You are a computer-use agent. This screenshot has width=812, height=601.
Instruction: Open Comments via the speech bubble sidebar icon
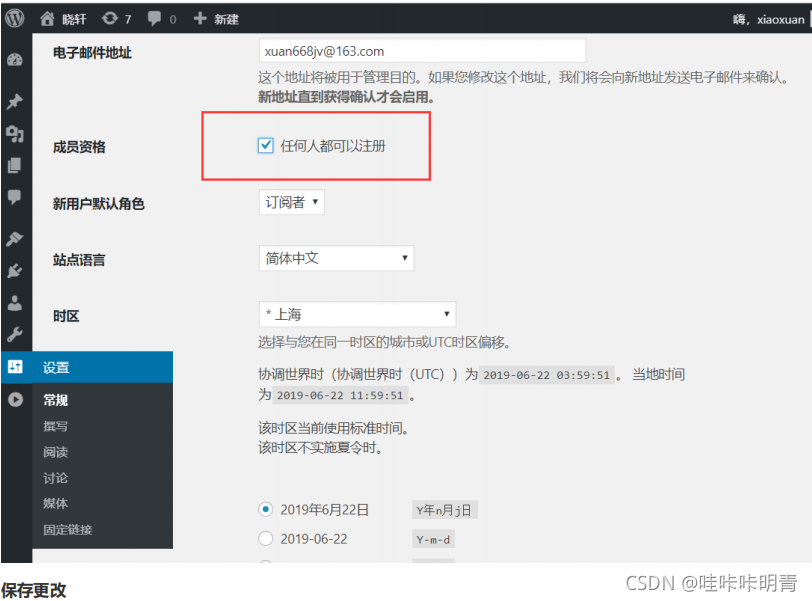(13, 197)
